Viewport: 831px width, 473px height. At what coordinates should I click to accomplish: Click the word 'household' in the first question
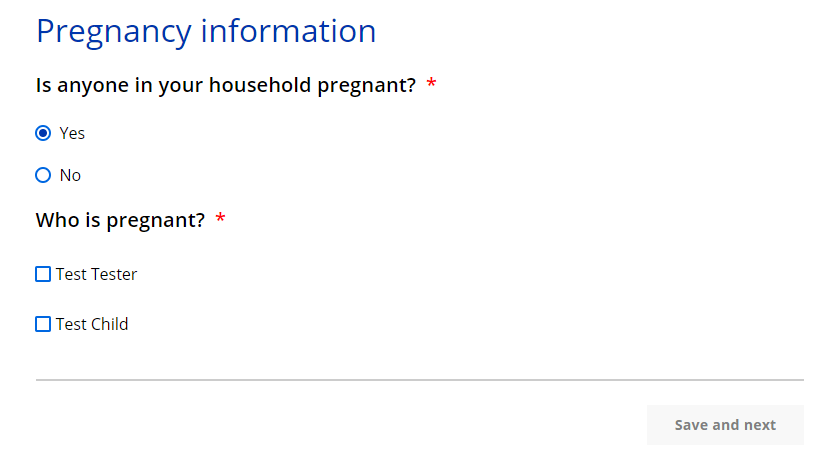[x=260, y=85]
